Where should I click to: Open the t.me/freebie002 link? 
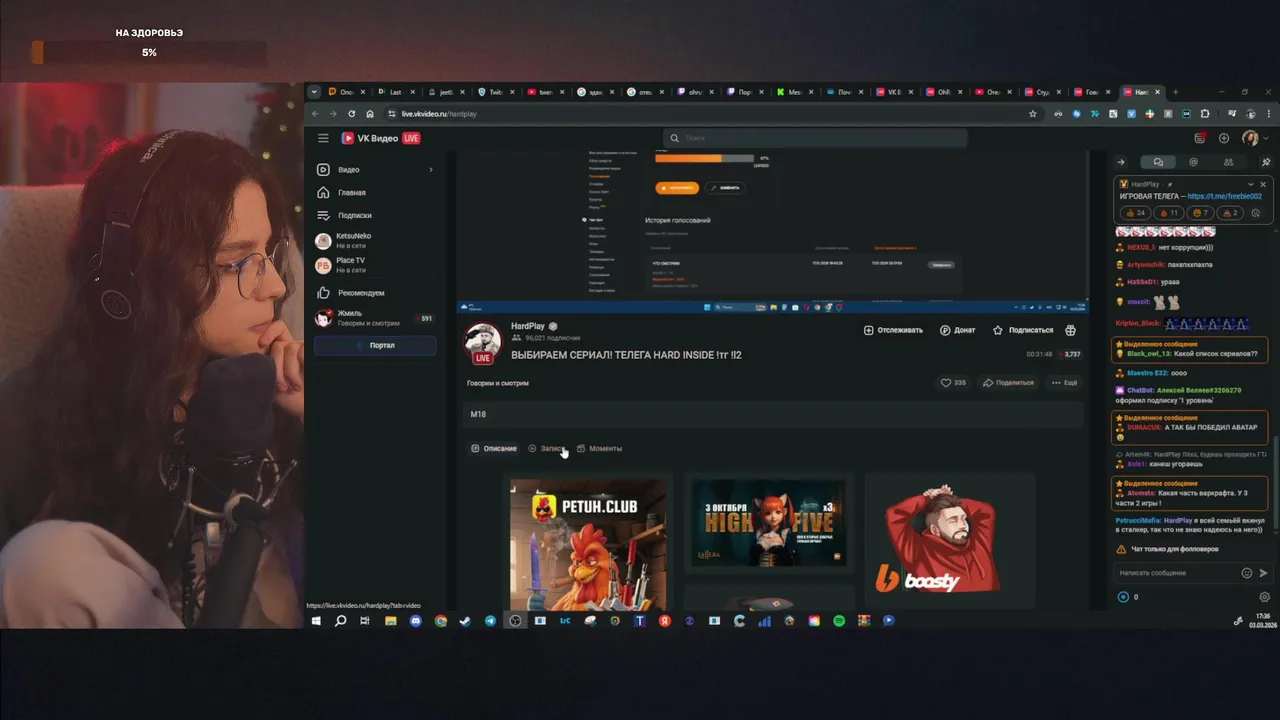[1225, 196]
